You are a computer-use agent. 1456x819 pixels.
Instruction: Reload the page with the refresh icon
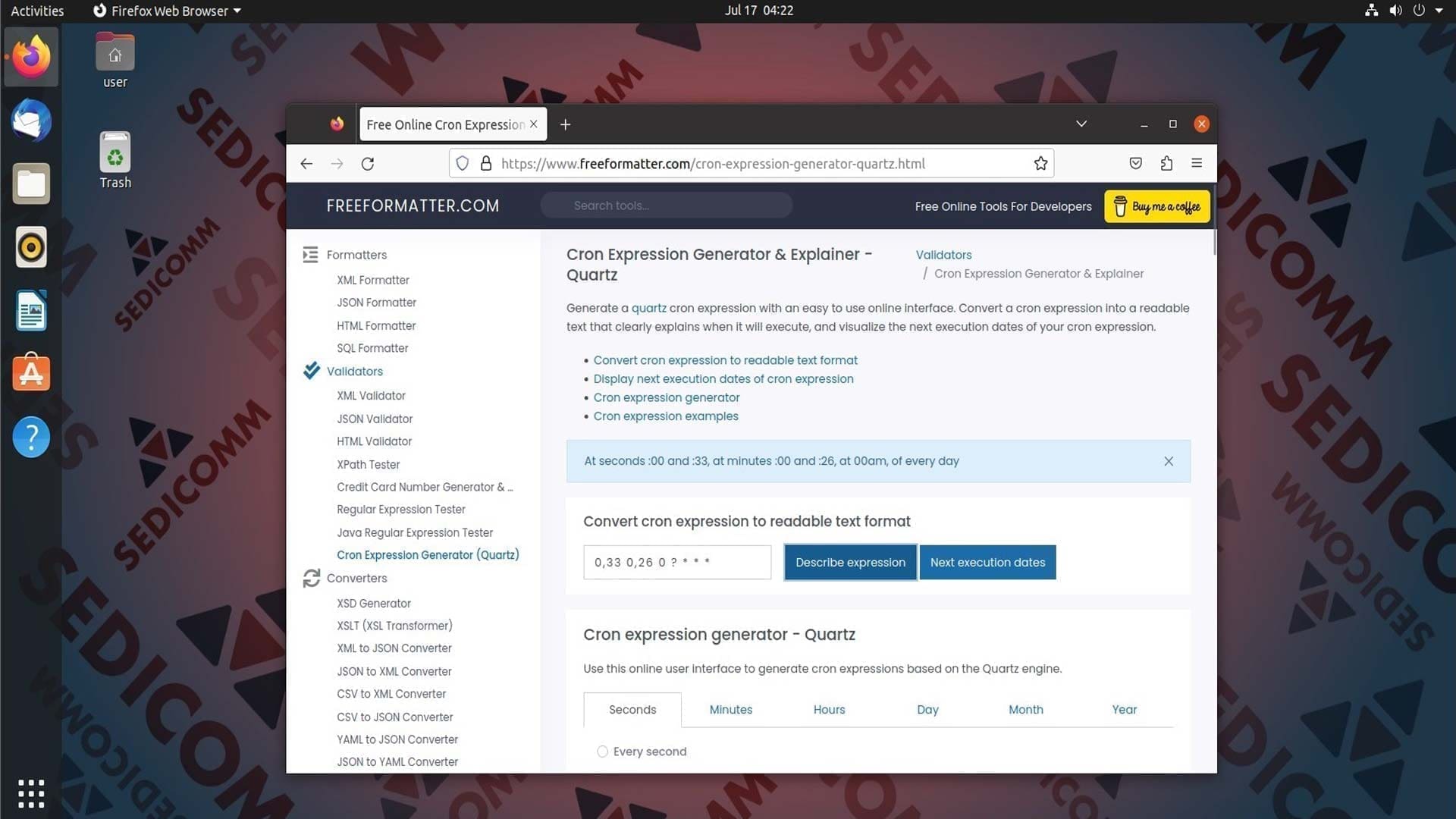pos(368,164)
